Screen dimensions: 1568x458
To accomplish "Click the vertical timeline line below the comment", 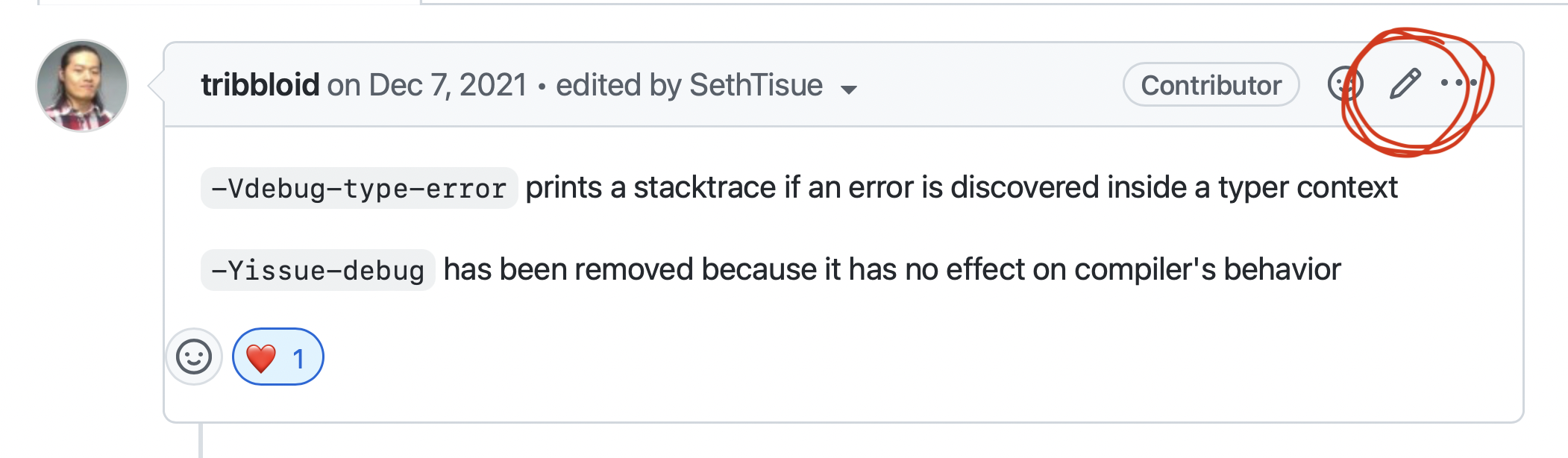I will tap(201, 440).
